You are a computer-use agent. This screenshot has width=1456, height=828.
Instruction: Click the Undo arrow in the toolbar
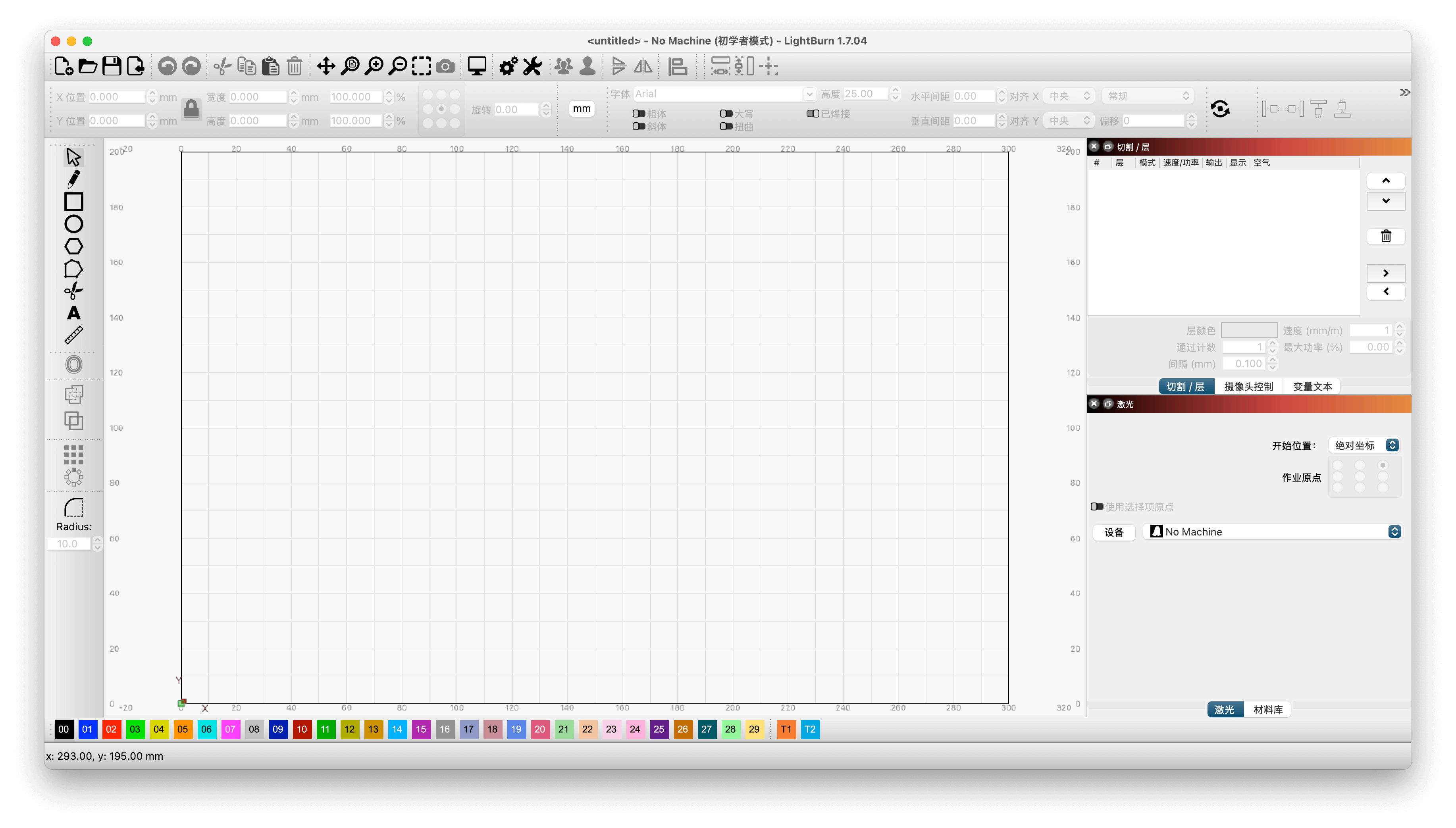pyautogui.click(x=167, y=67)
